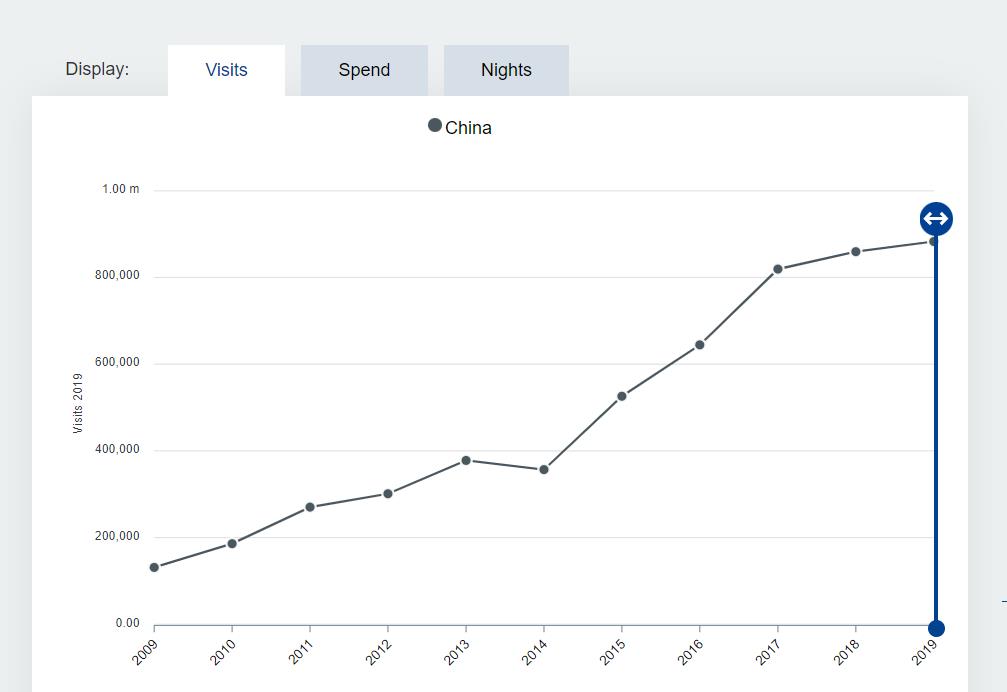Click the Visits 2019 y-axis title

pyautogui.click(x=78, y=403)
